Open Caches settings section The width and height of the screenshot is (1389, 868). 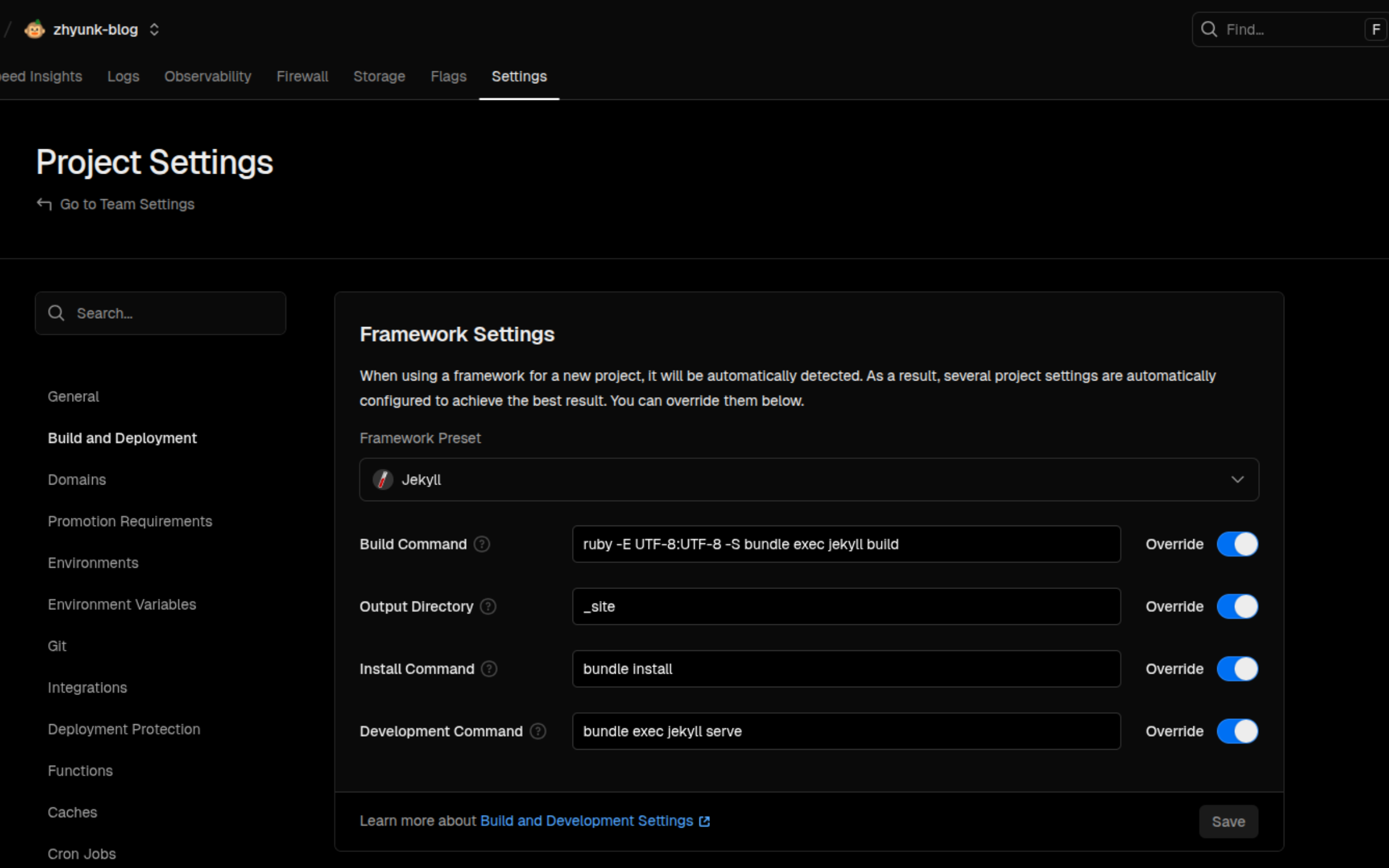point(72,813)
